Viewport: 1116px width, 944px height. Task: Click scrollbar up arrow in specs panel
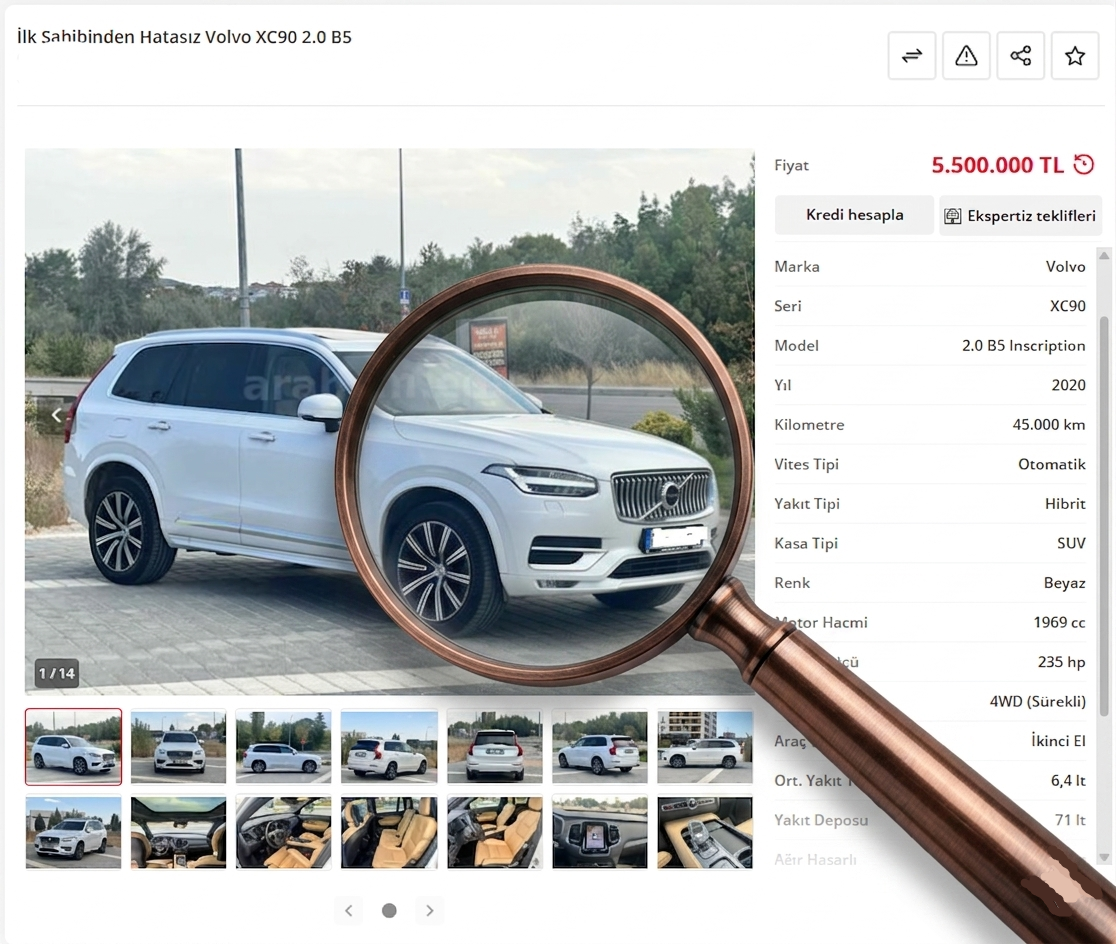coord(1104,255)
